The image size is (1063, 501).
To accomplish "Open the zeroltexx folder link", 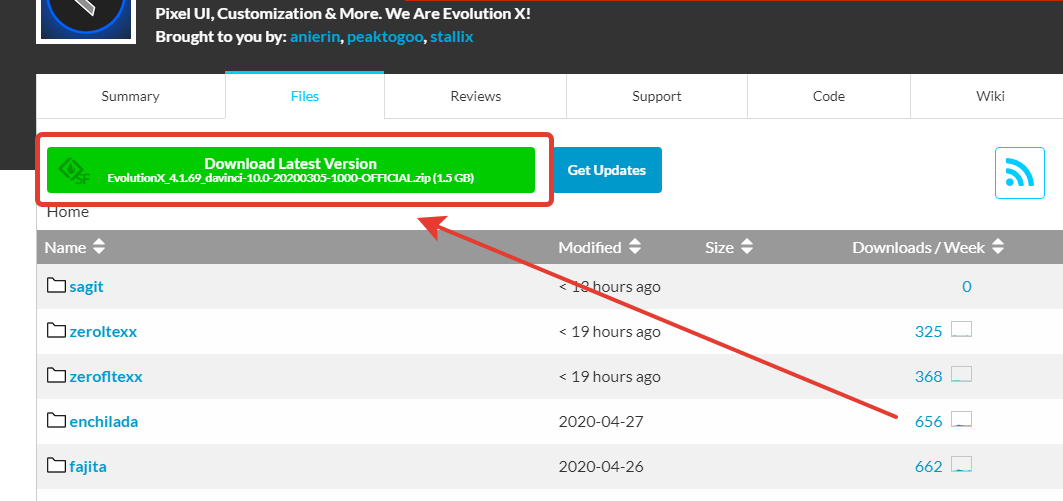I will click(103, 332).
